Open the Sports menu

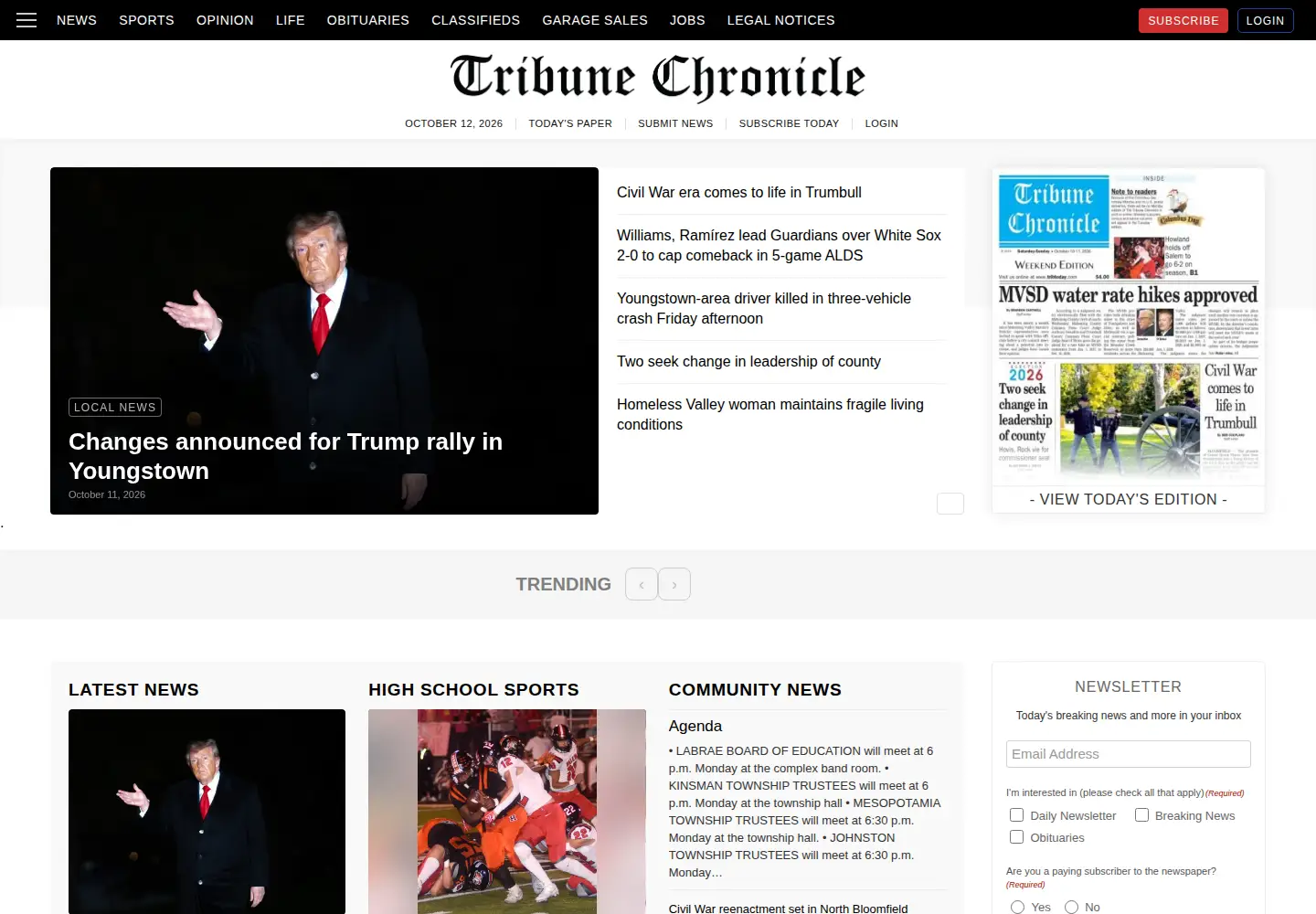(146, 20)
